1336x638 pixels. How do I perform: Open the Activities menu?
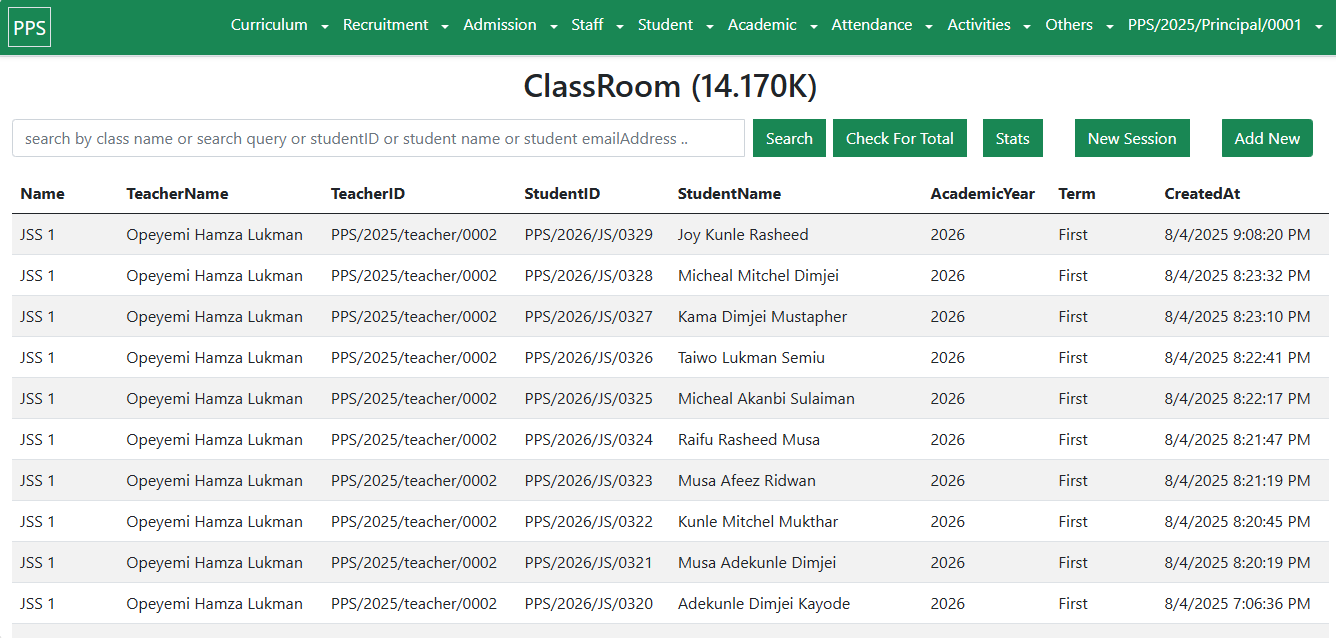pyautogui.click(x=989, y=25)
